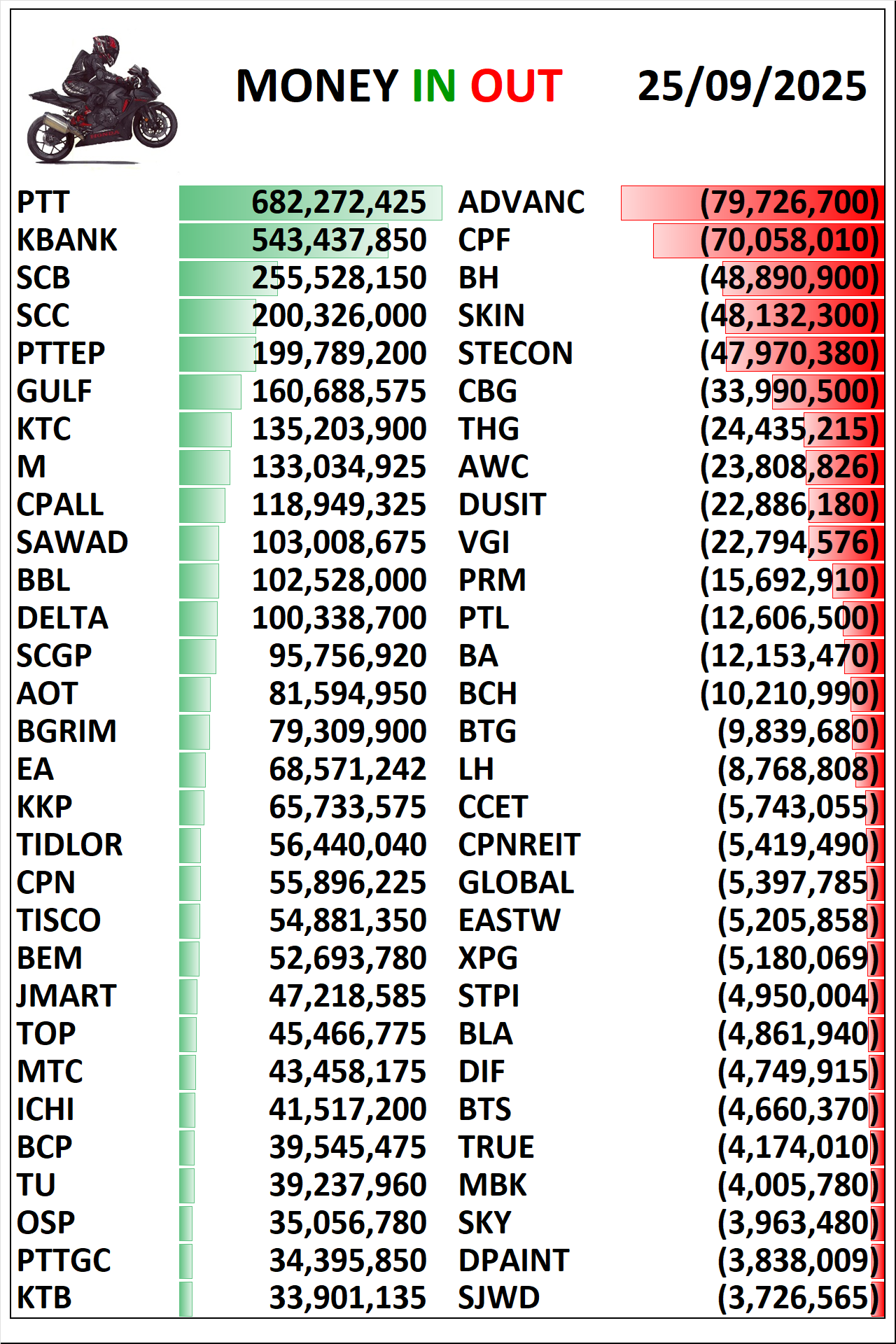Click the word MONEY in title

click(317, 86)
